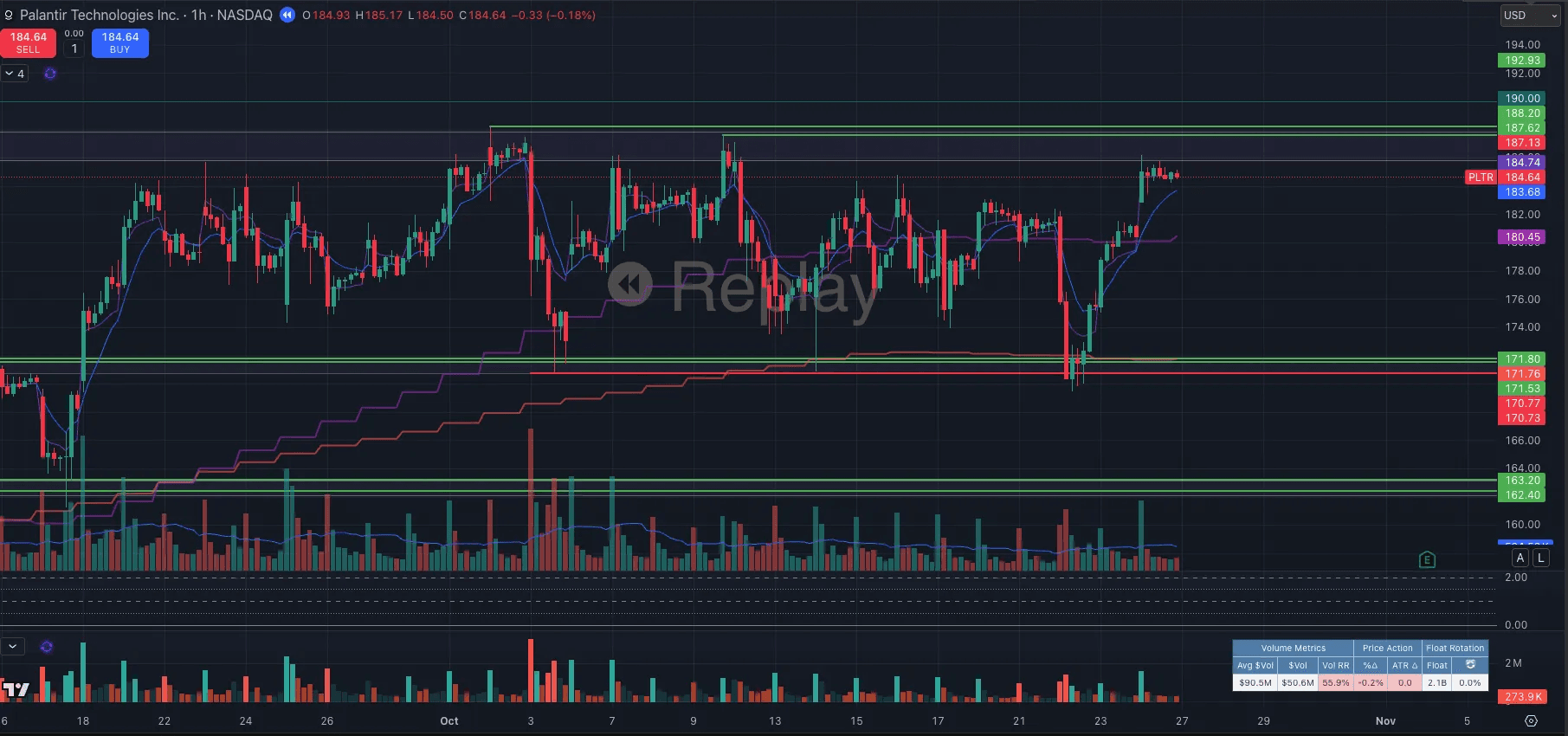The image size is (1568, 736).
Task: Click the green 188.20 price label
Action: click(x=1522, y=113)
